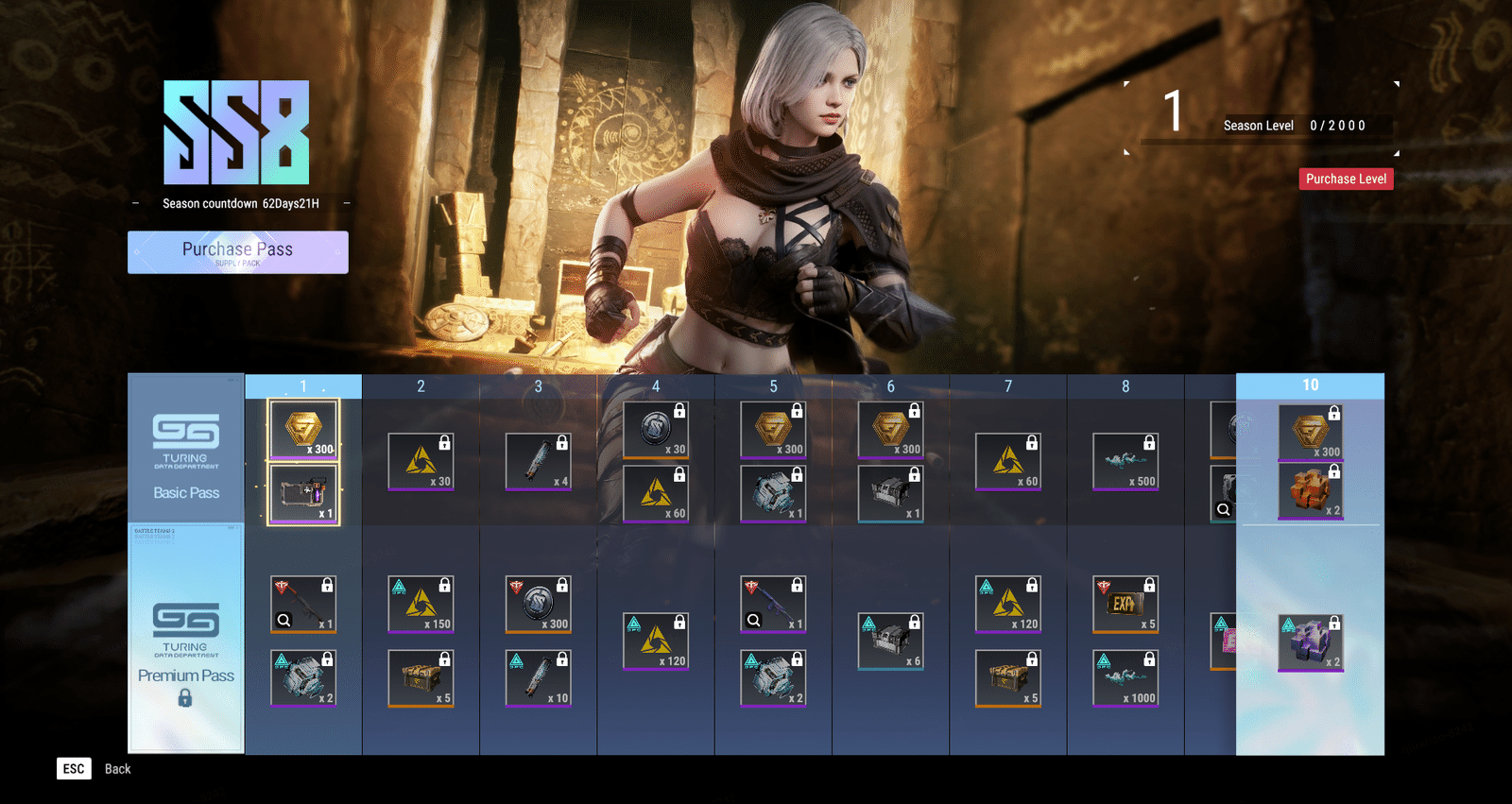
Task: Buy a season level with Purchase Level
Action: (x=1346, y=179)
